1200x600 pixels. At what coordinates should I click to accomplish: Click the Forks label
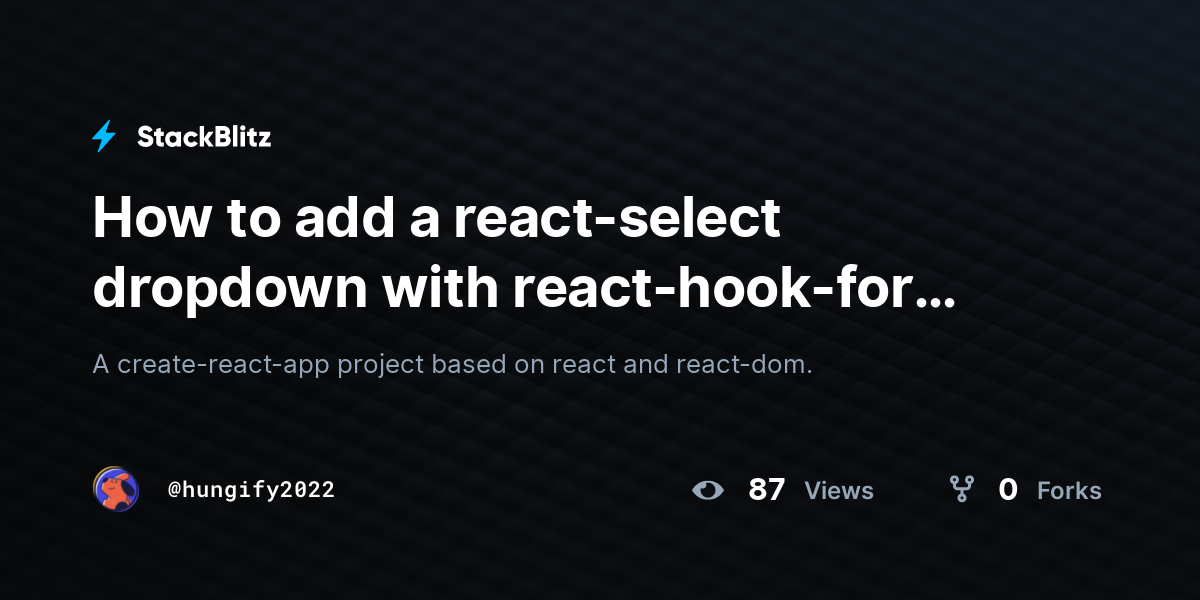tap(1069, 491)
